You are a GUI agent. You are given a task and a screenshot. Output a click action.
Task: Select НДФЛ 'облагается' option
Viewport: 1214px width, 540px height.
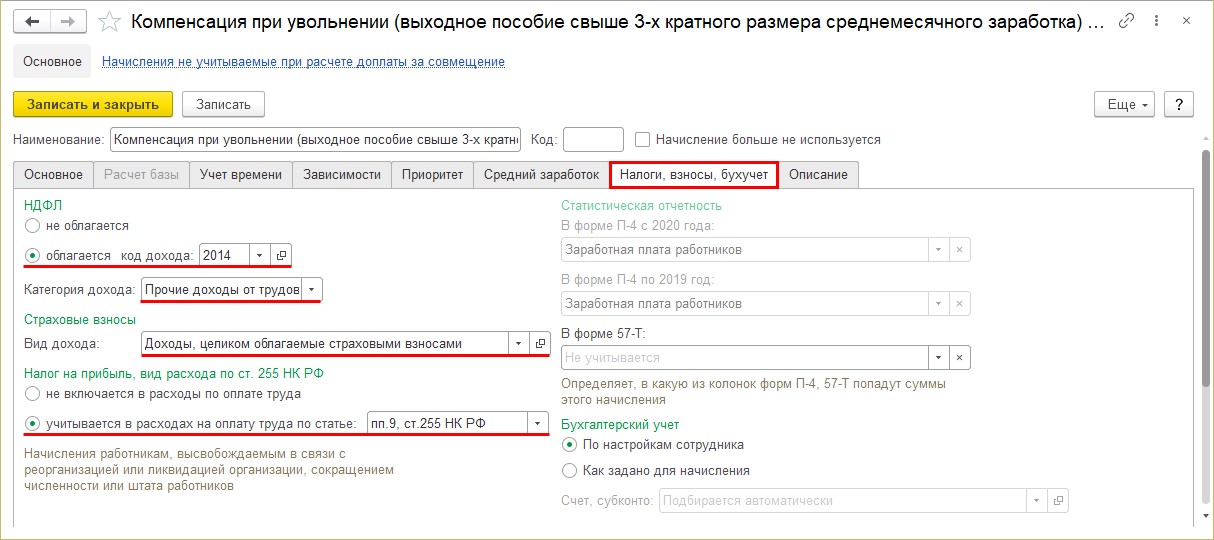[33, 255]
